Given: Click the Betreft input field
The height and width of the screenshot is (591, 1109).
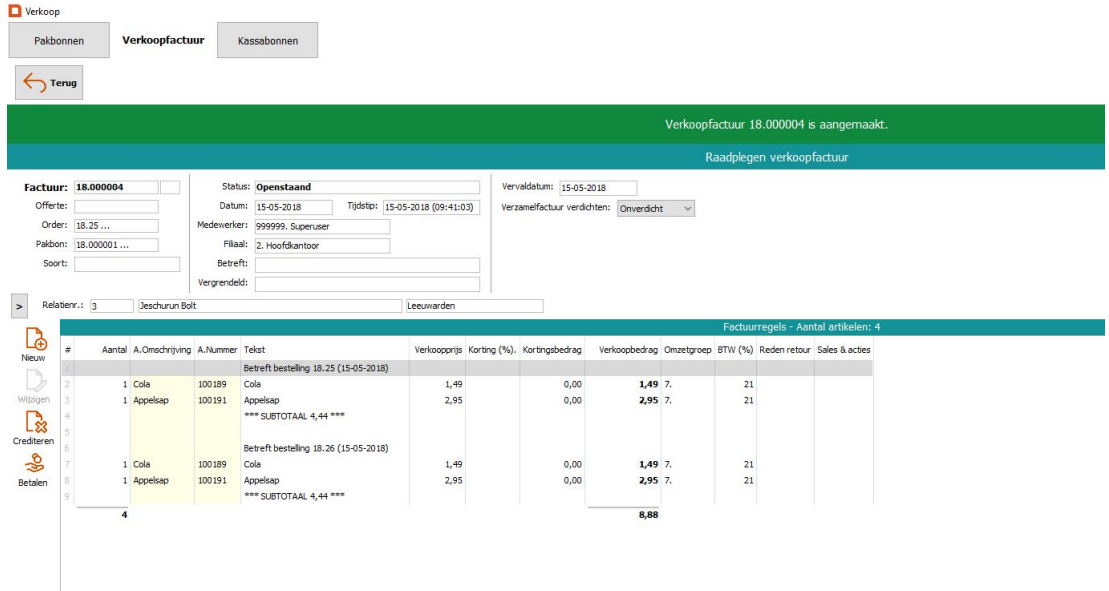Looking at the screenshot, I should [x=366, y=265].
